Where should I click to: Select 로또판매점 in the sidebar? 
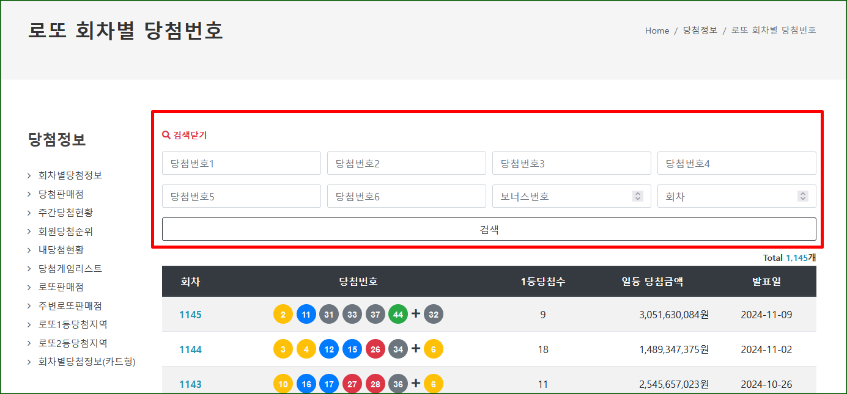pyautogui.click(x=61, y=287)
